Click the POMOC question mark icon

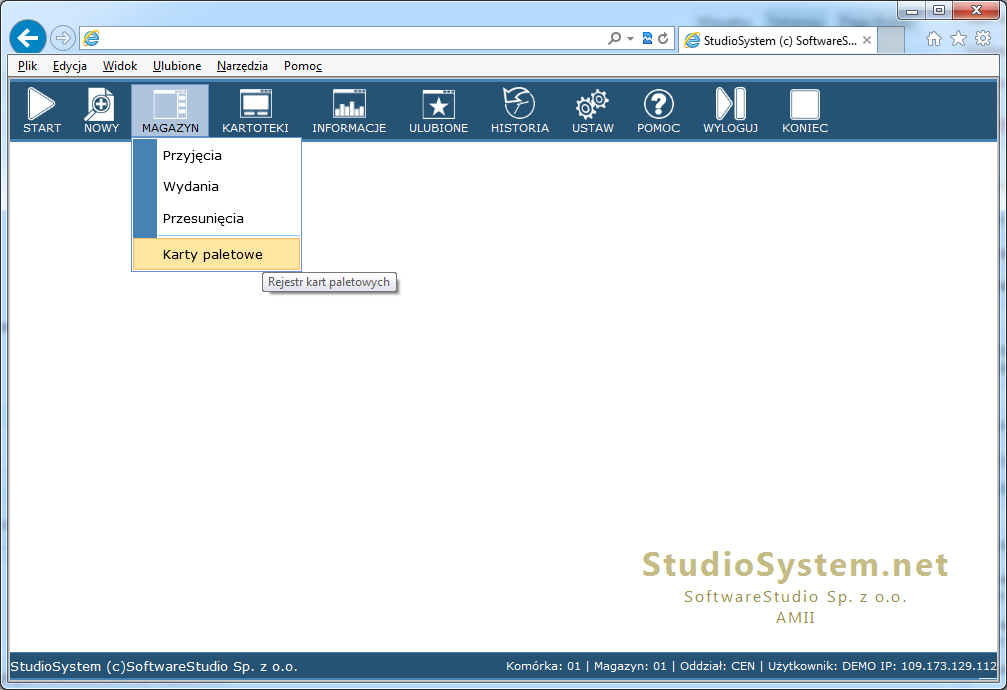(658, 110)
